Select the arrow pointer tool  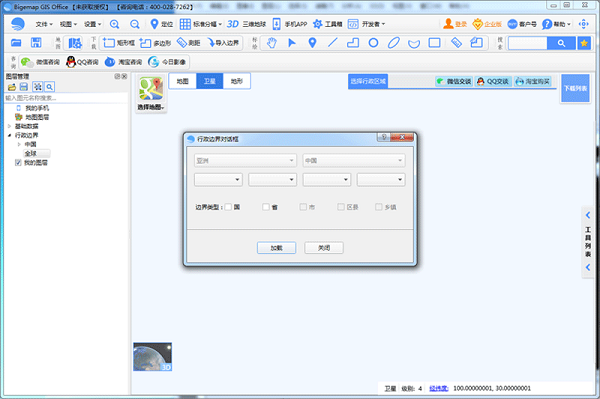click(292, 43)
